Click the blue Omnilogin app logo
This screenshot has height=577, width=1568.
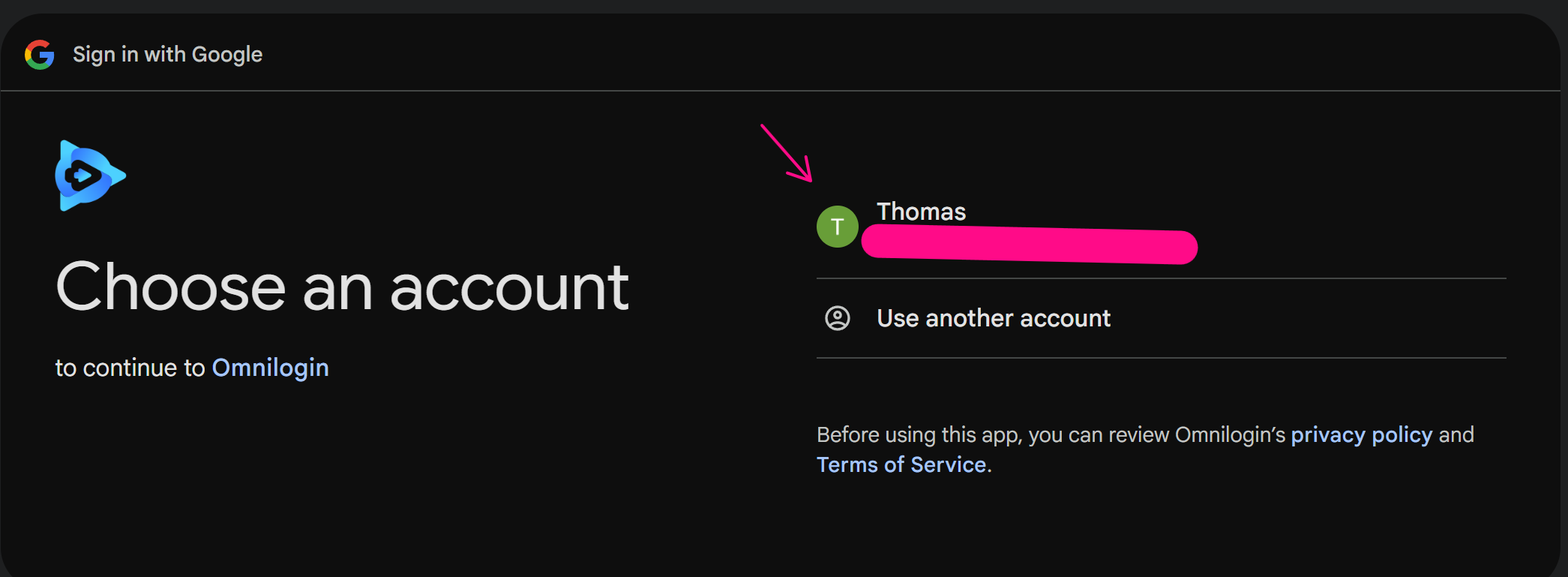pyautogui.click(x=89, y=176)
